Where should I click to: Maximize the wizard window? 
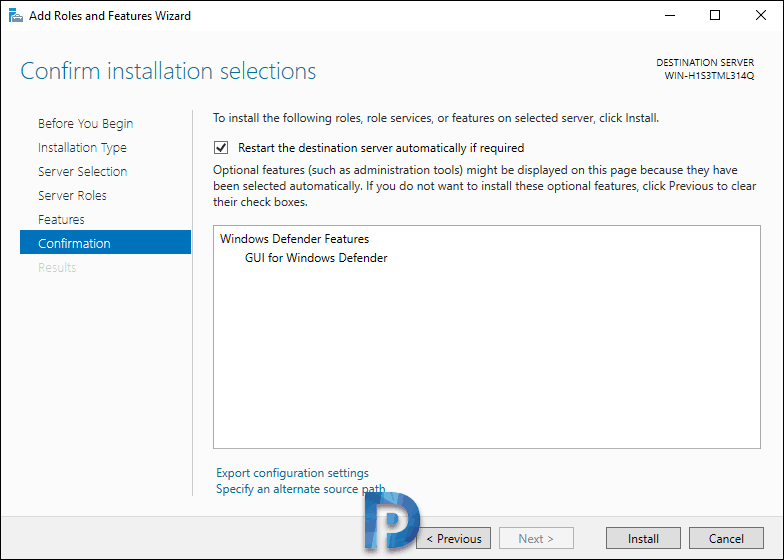click(x=715, y=16)
